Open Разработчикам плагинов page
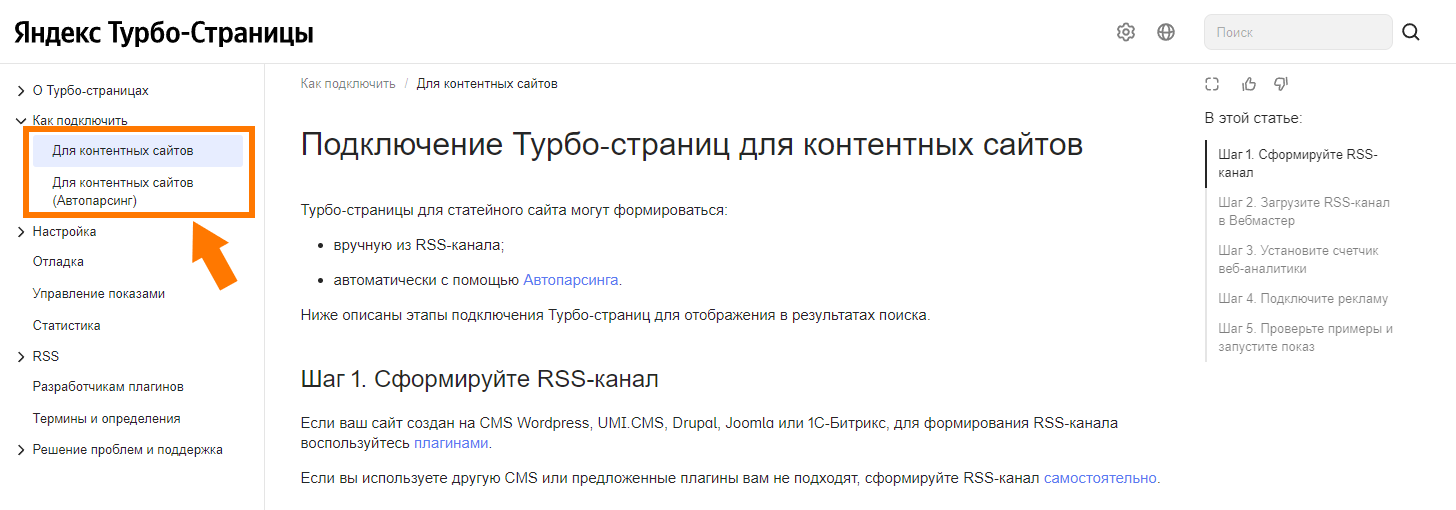Viewport: 1456px width, 510px height. 108,387
